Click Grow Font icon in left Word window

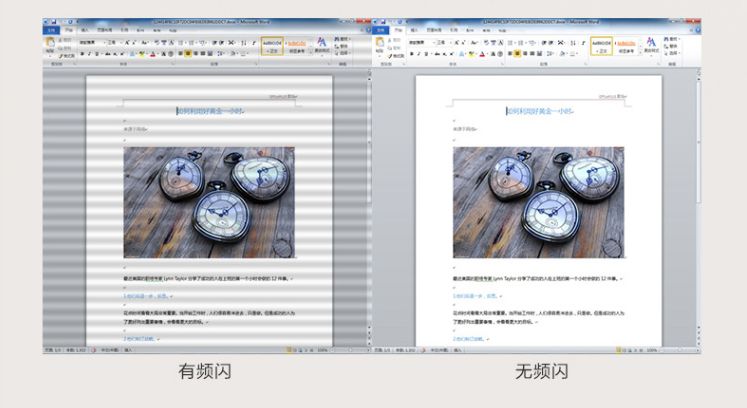pyautogui.click(x=127, y=42)
